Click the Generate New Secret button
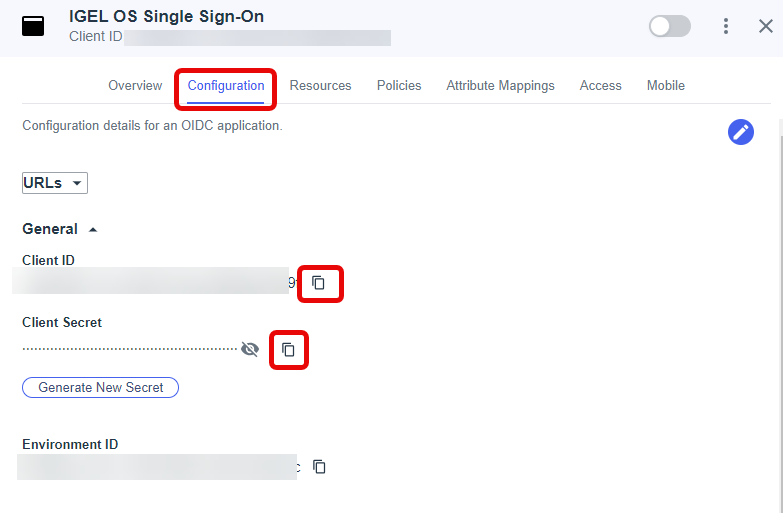The width and height of the screenshot is (783, 513). pos(100,387)
